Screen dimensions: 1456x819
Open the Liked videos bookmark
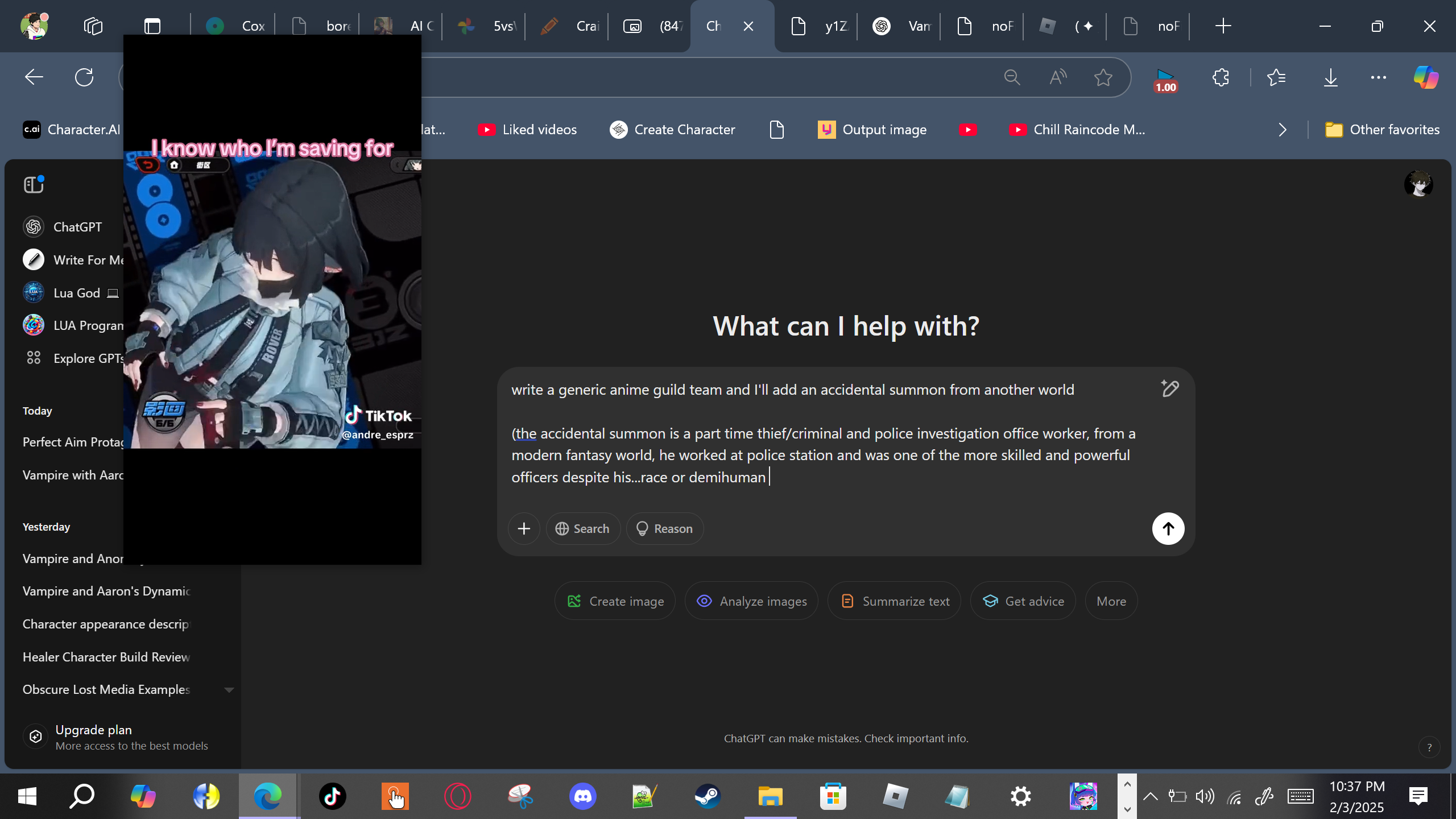pos(527,130)
